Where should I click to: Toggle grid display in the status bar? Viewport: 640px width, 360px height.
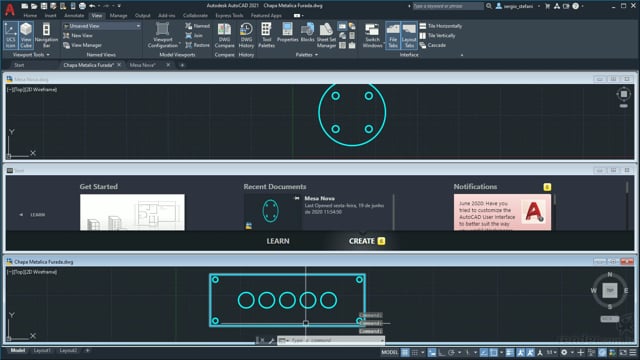click(x=405, y=352)
